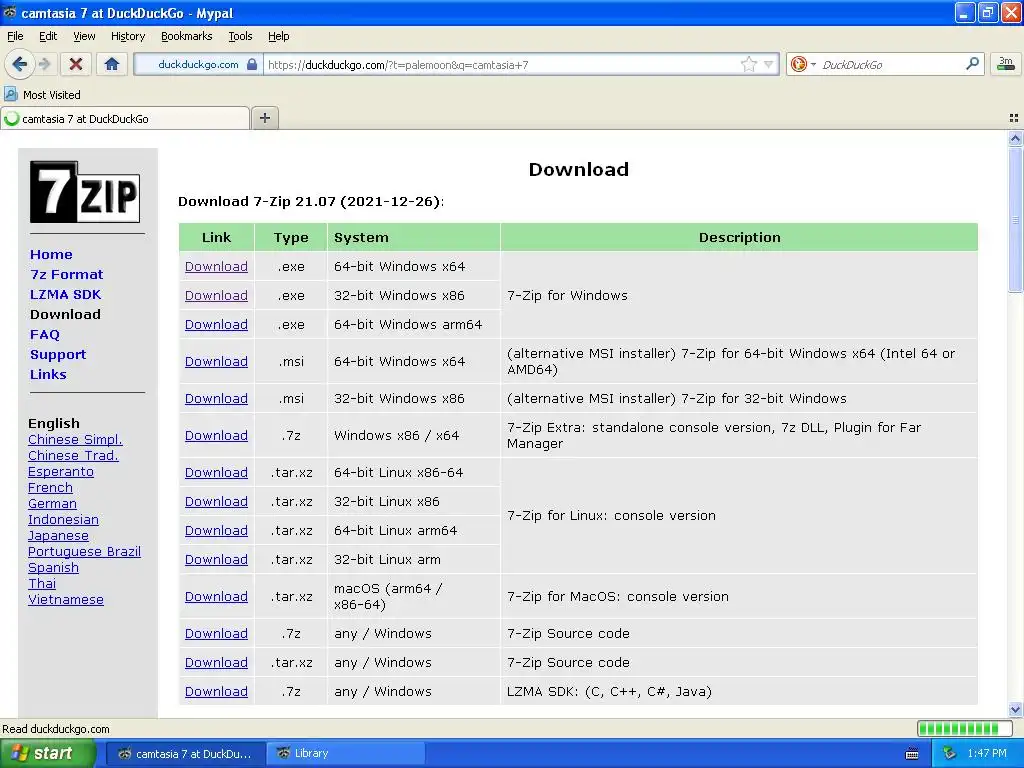The width and height of the screenshot is (1024, 768).
Task: Open the Edit menu
Action: (x=48, y=36)
